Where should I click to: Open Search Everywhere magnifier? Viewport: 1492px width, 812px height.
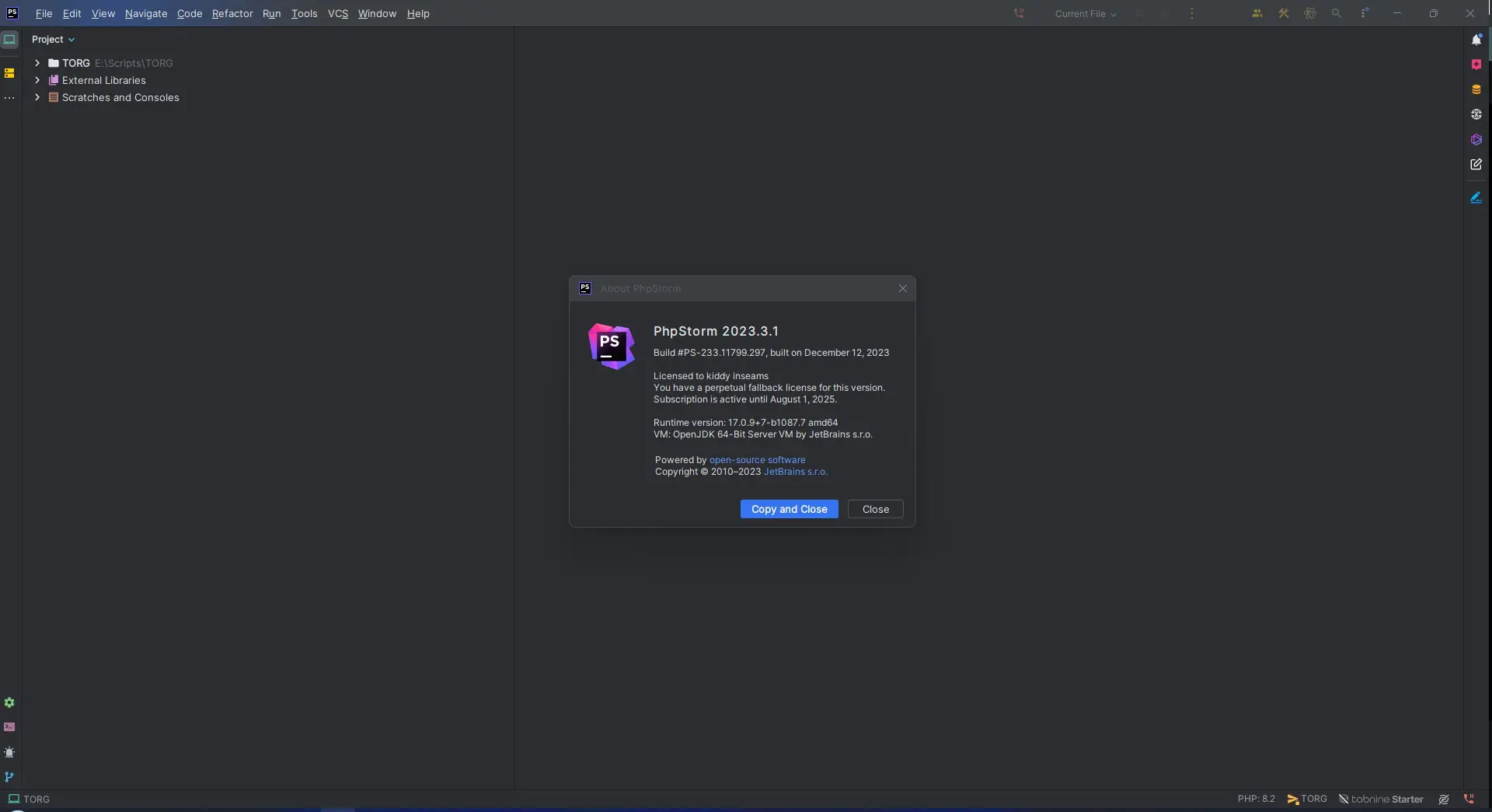pyautogui.click(x=1337, y=14)
